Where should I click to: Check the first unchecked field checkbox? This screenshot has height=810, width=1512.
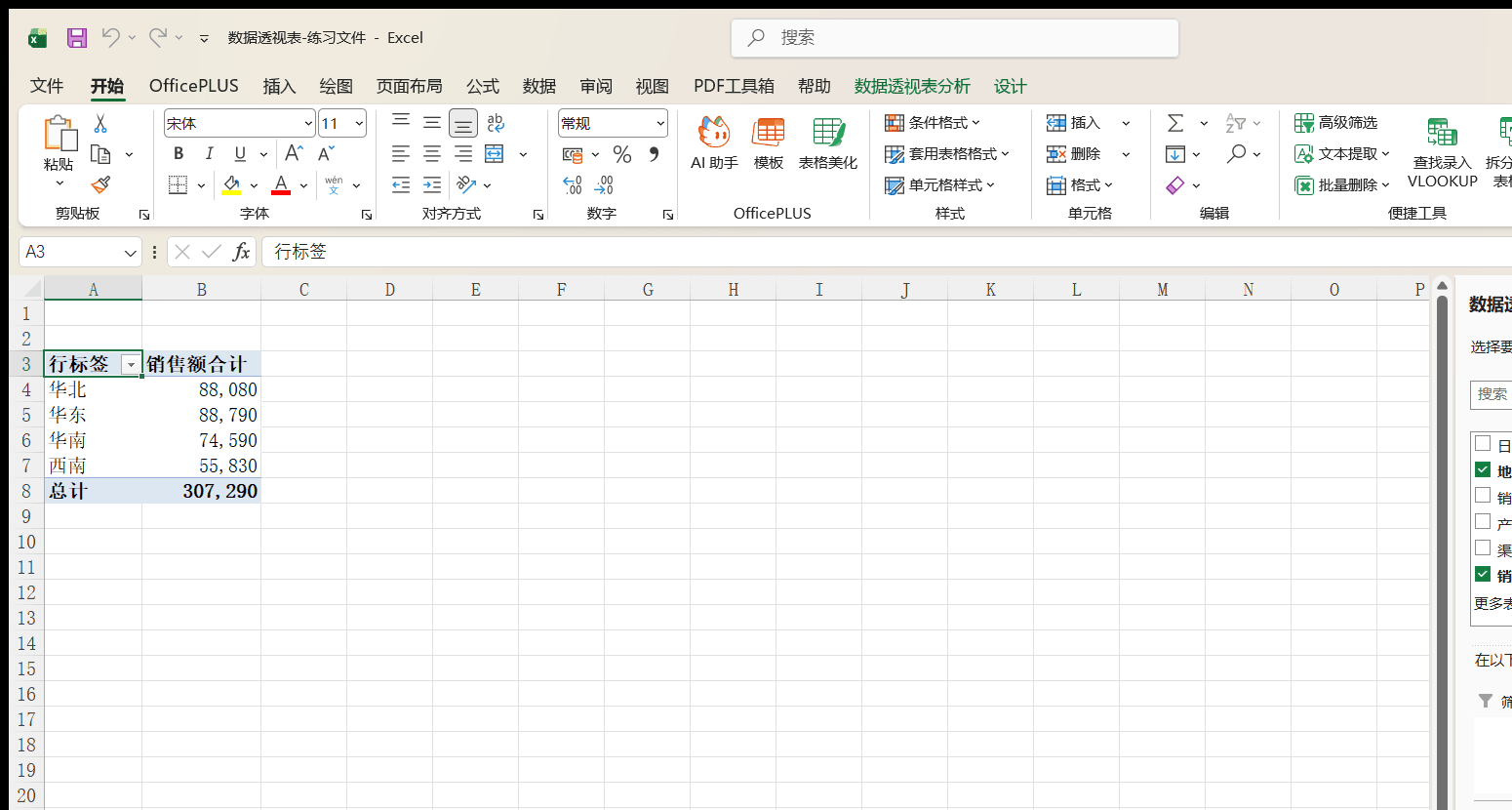(1483, 443)
